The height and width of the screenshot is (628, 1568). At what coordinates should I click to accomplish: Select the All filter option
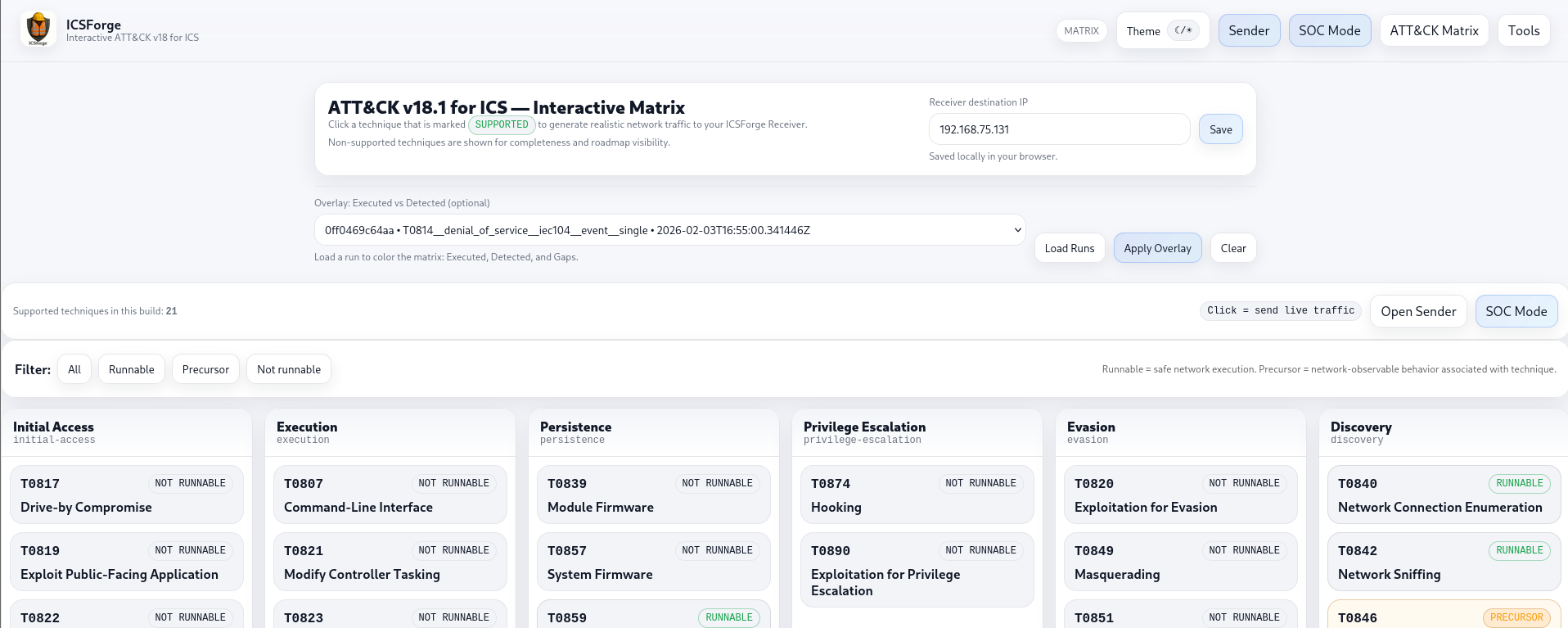tap(74, 369)
